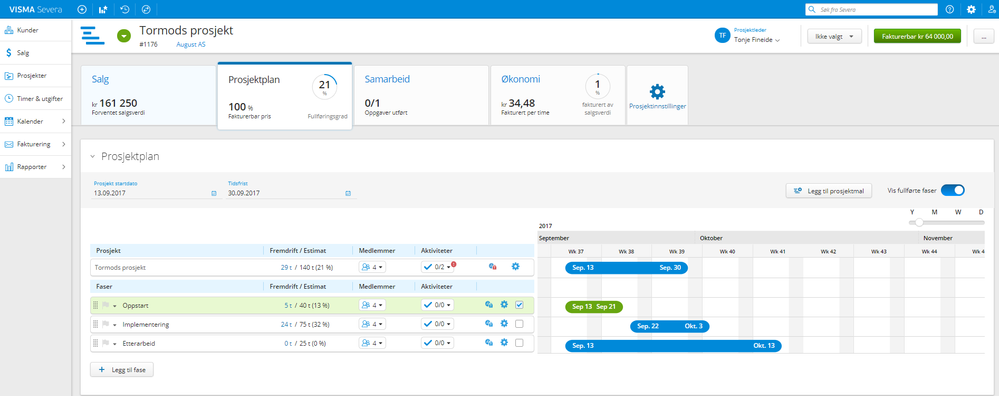
Task: Expand the Kalender sidebar submenu
Action: coord(63,121)
